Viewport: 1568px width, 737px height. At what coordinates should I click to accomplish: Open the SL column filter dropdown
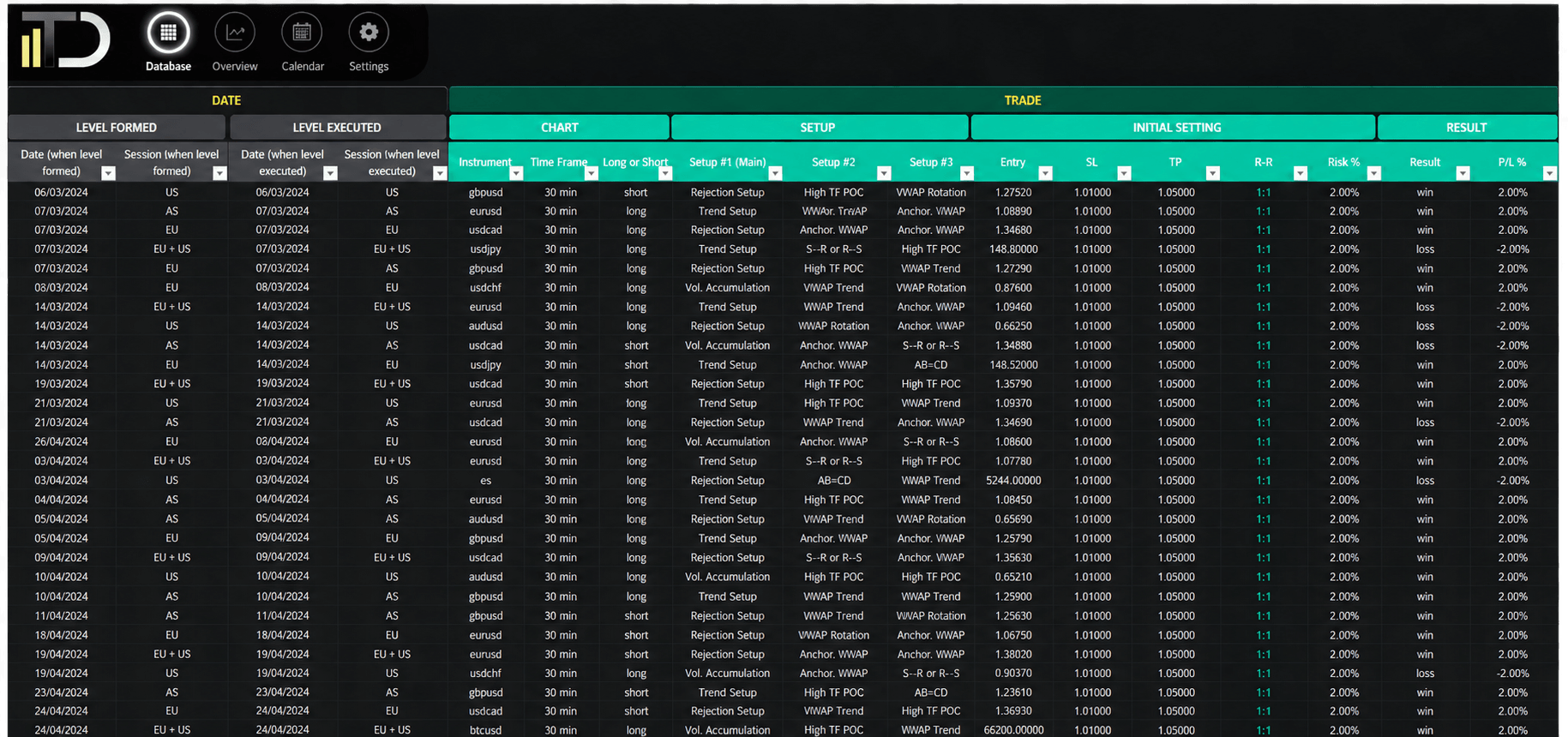pos(1124,173)
